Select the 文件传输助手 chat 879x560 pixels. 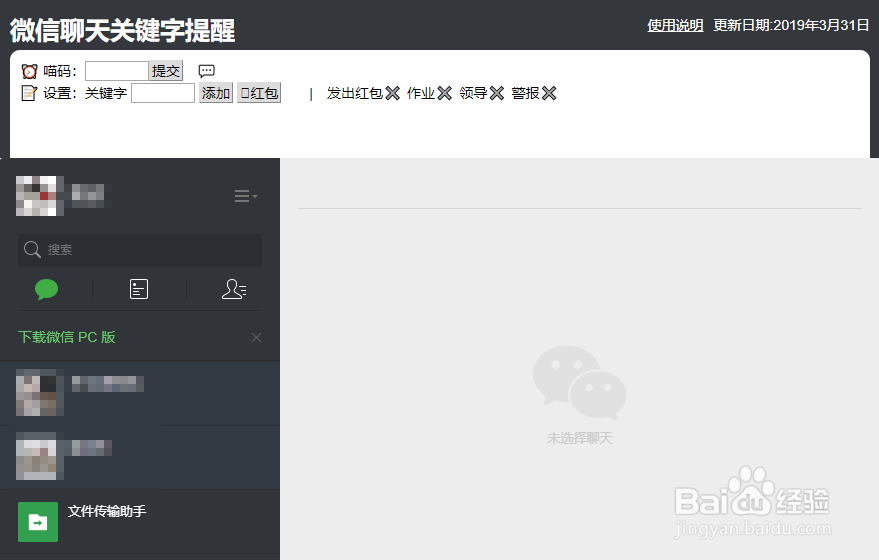coord(140,522)
